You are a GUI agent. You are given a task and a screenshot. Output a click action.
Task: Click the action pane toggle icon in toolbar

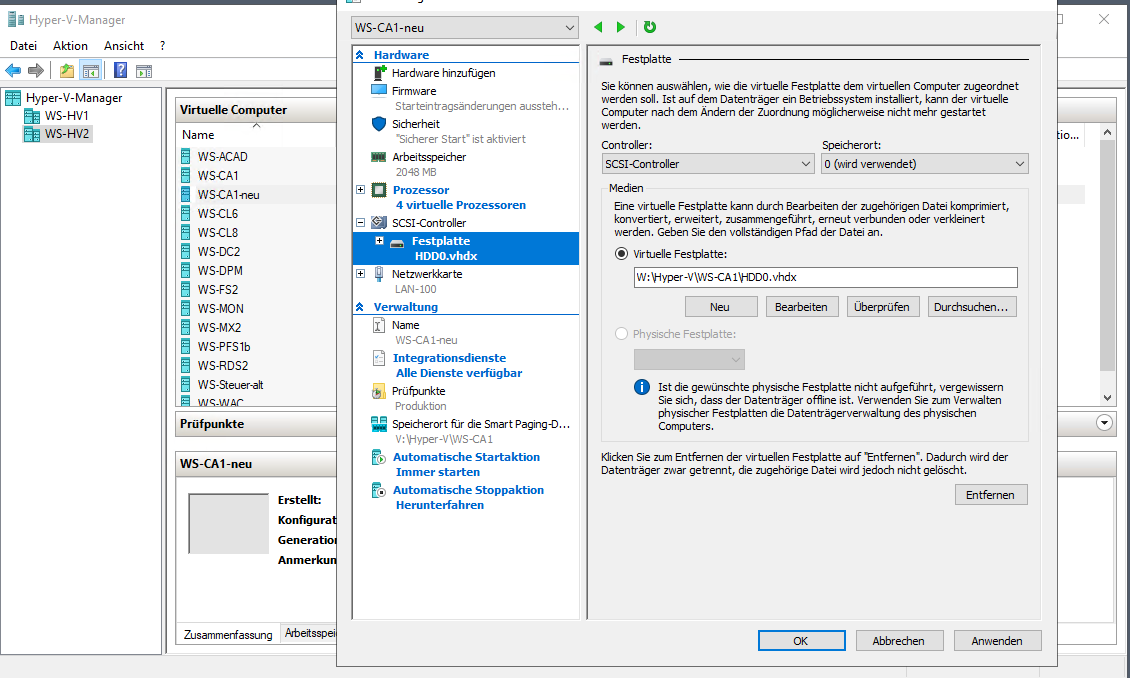coord(144,71)
